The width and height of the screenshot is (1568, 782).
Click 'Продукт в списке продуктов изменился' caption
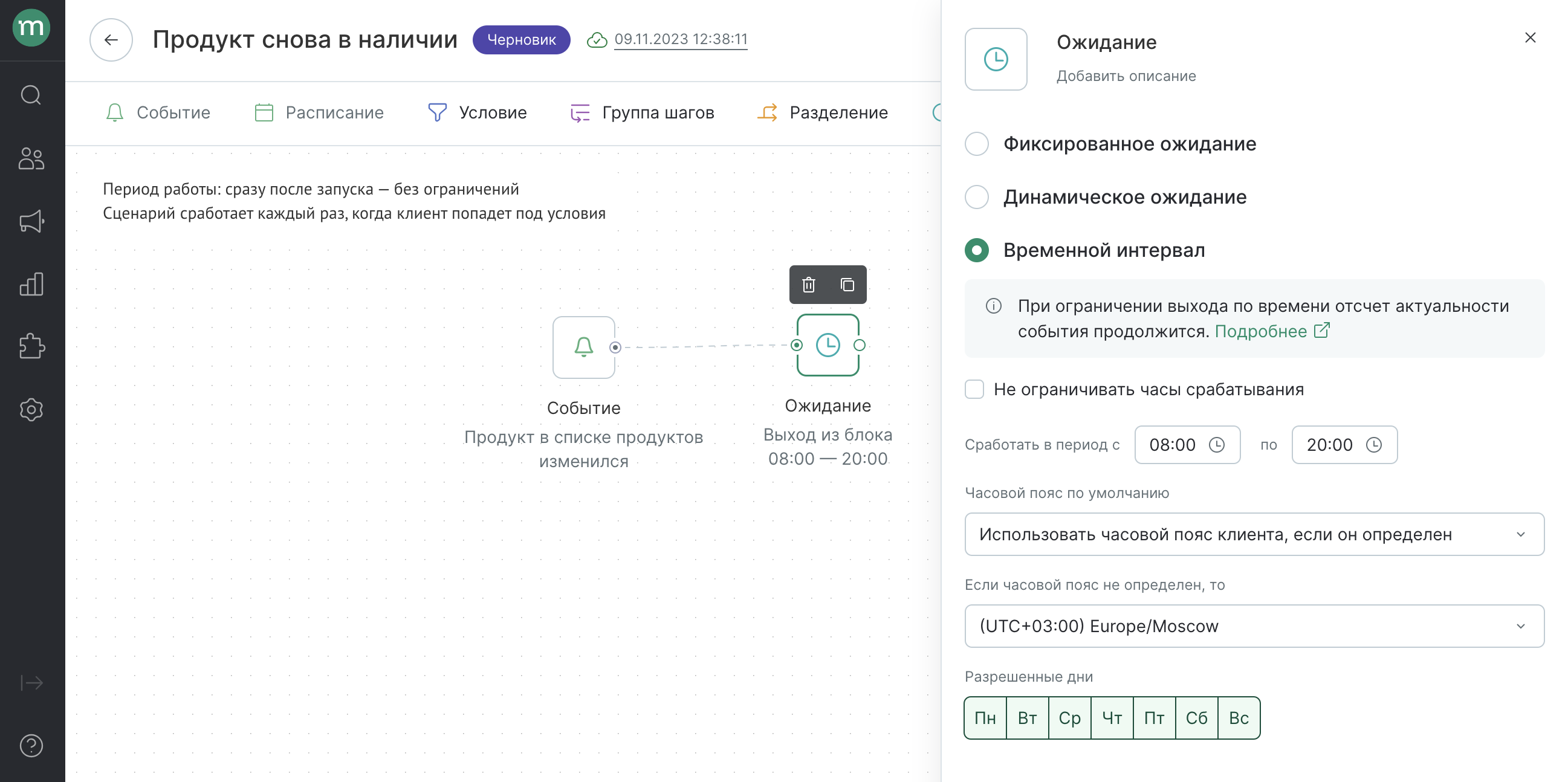pyautogui.click(x=583, y=449)
